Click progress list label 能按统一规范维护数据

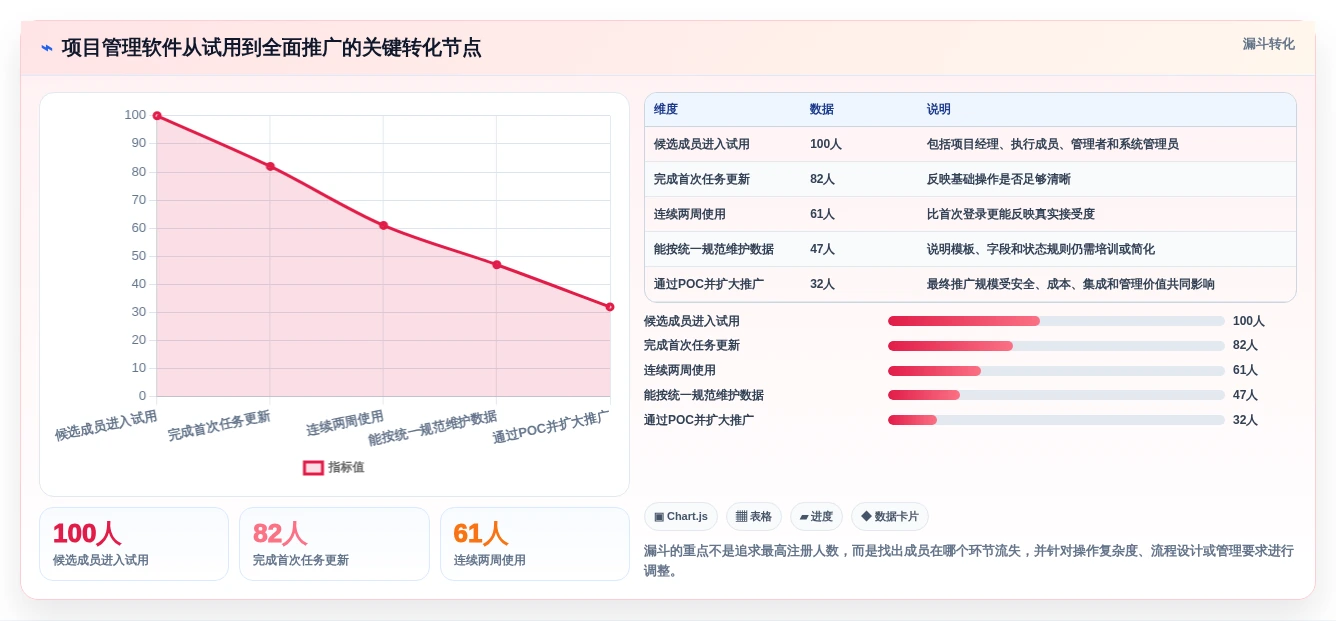click(704, 395)
